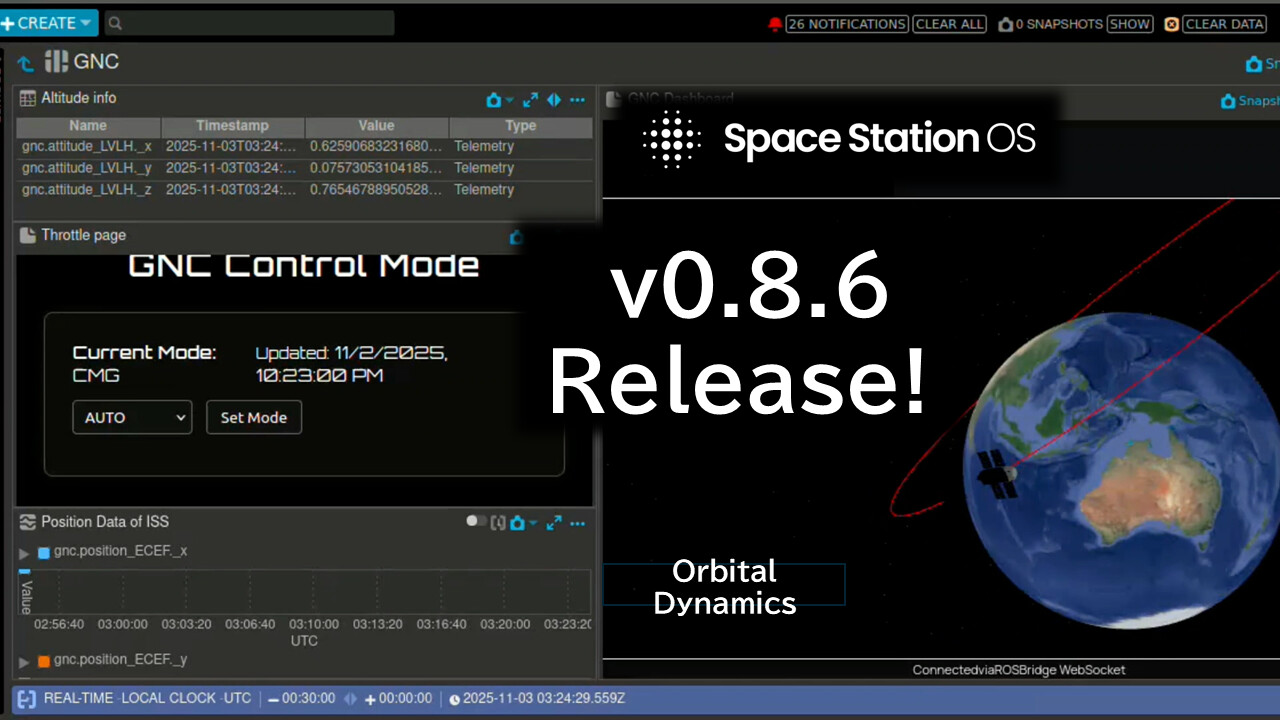Open the AUTO mode dropdown
This screenshot has width=1280, height=720.
coord(132,417)
